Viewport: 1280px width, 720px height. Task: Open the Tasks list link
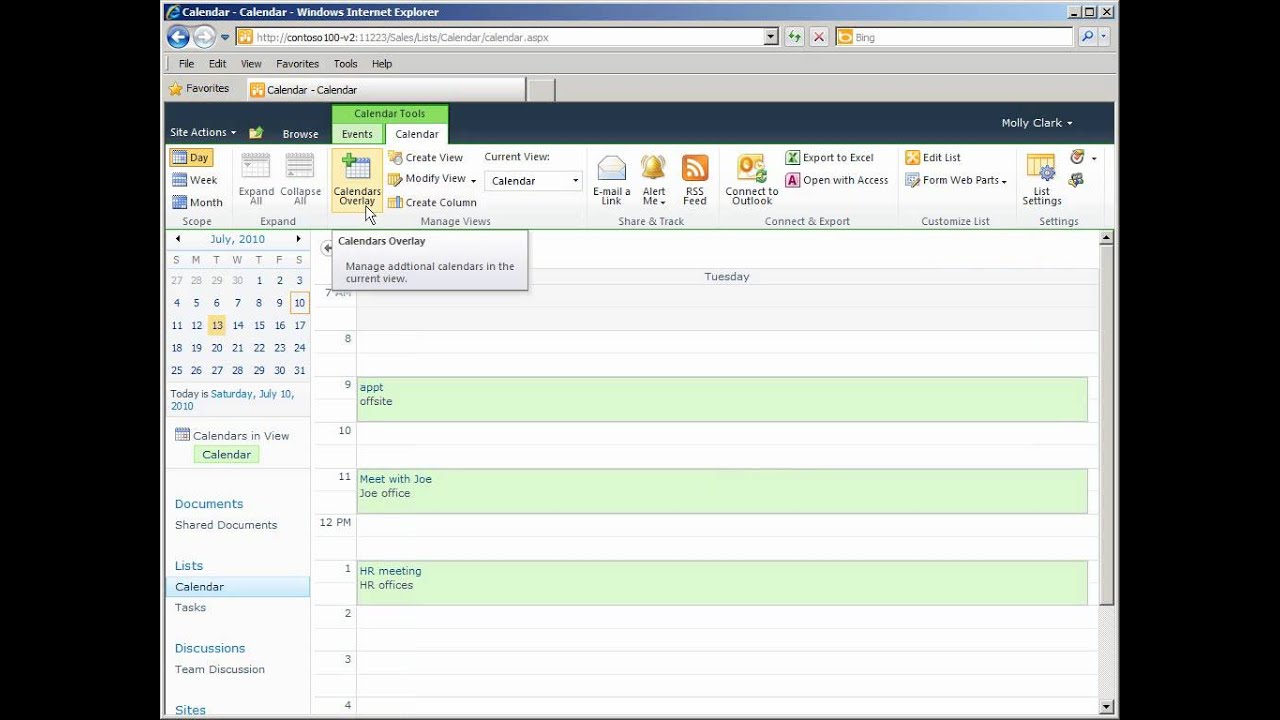(x=190, y=608)
